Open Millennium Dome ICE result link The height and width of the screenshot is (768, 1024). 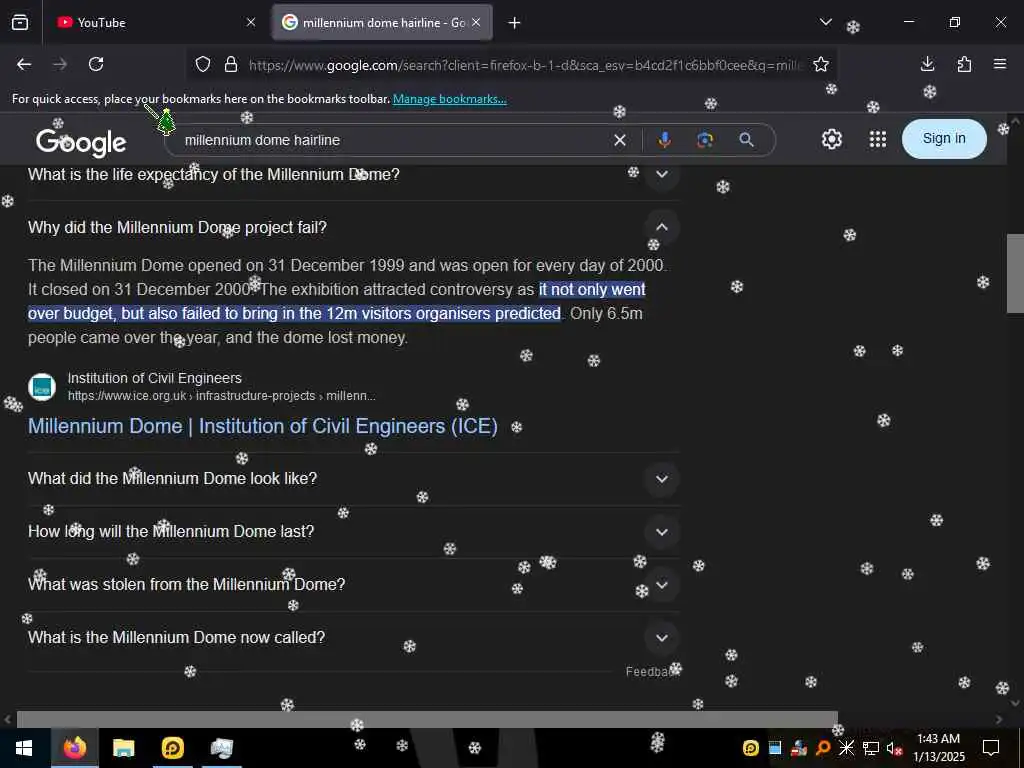[x=263, y=426]
